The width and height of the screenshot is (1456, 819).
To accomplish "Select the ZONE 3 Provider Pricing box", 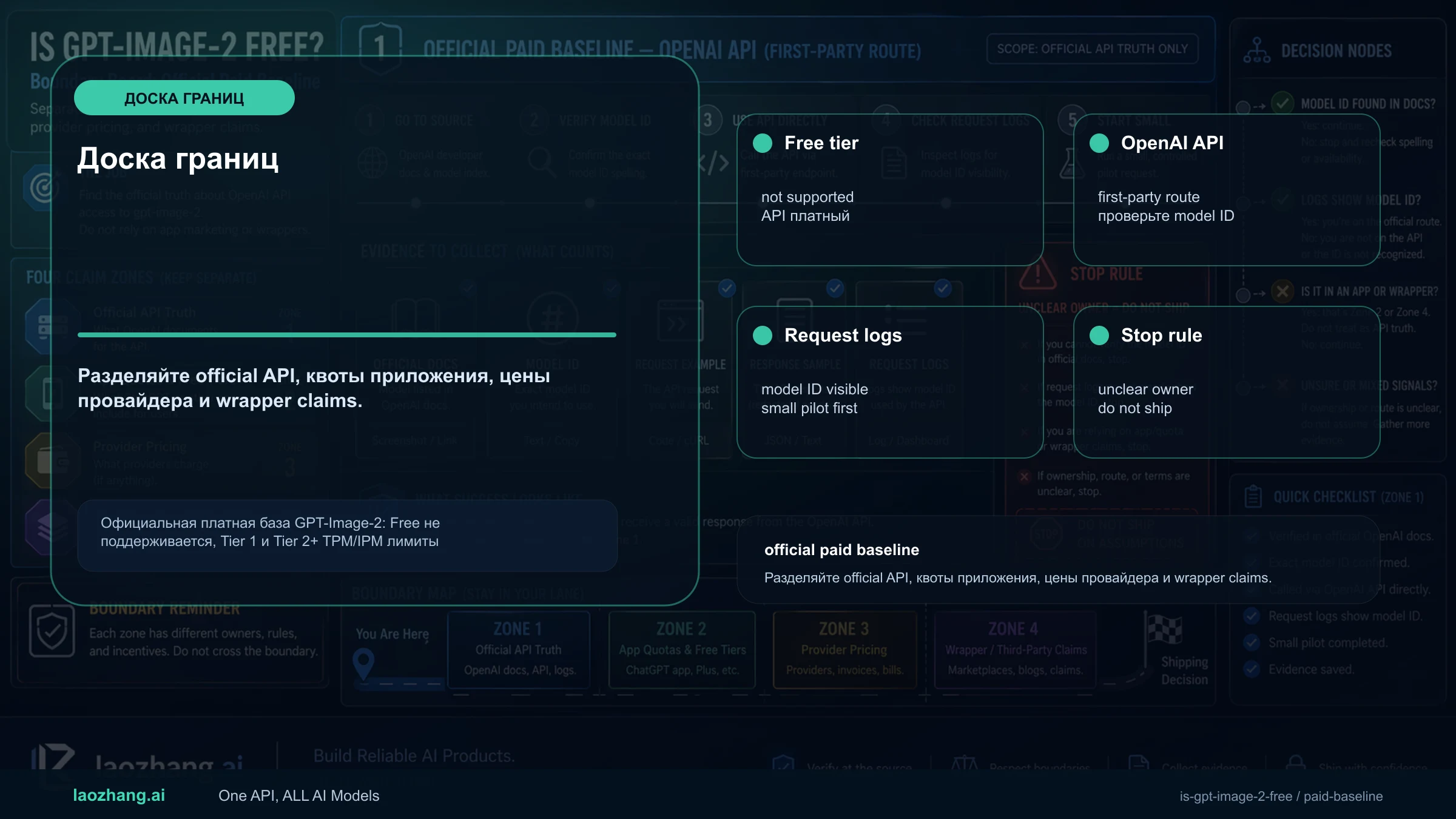I will pyautogui.click(x=844, y=650).
